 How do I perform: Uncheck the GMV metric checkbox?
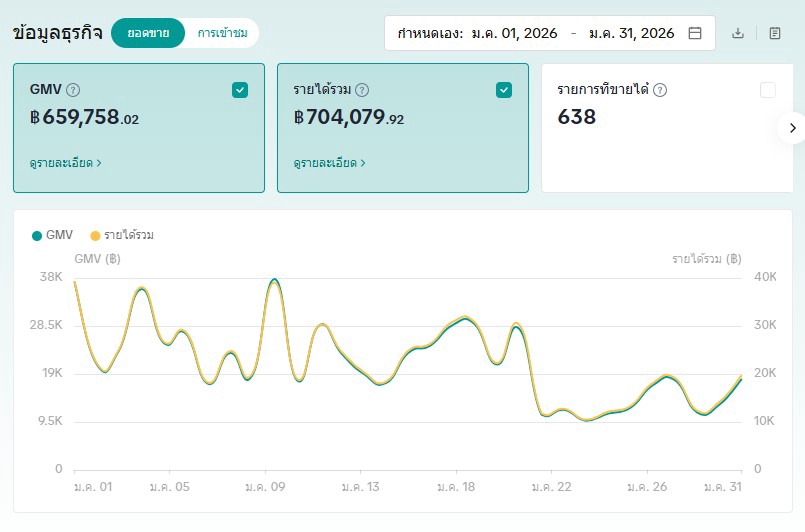[240, 90]
